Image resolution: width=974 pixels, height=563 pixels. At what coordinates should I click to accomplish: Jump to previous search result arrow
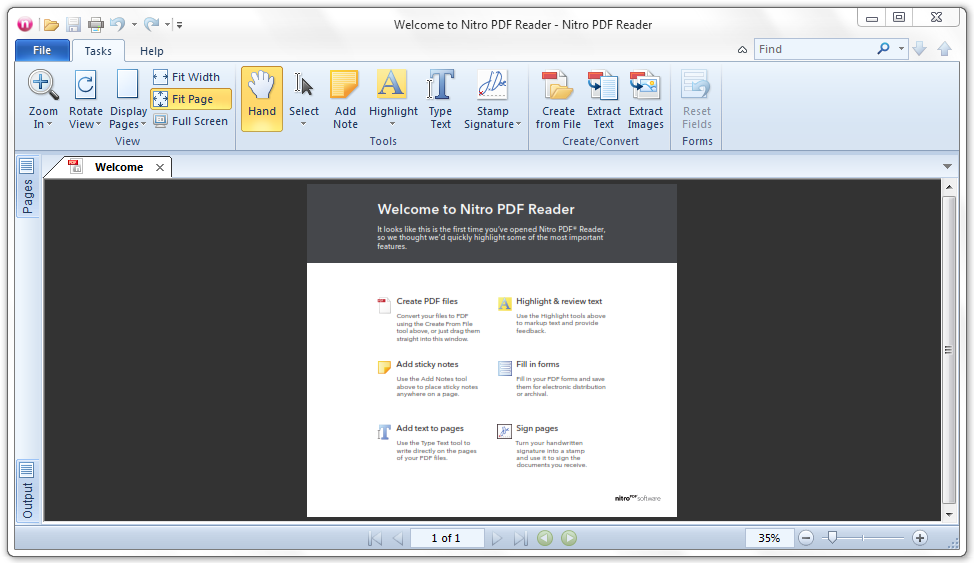coord(945,49)
